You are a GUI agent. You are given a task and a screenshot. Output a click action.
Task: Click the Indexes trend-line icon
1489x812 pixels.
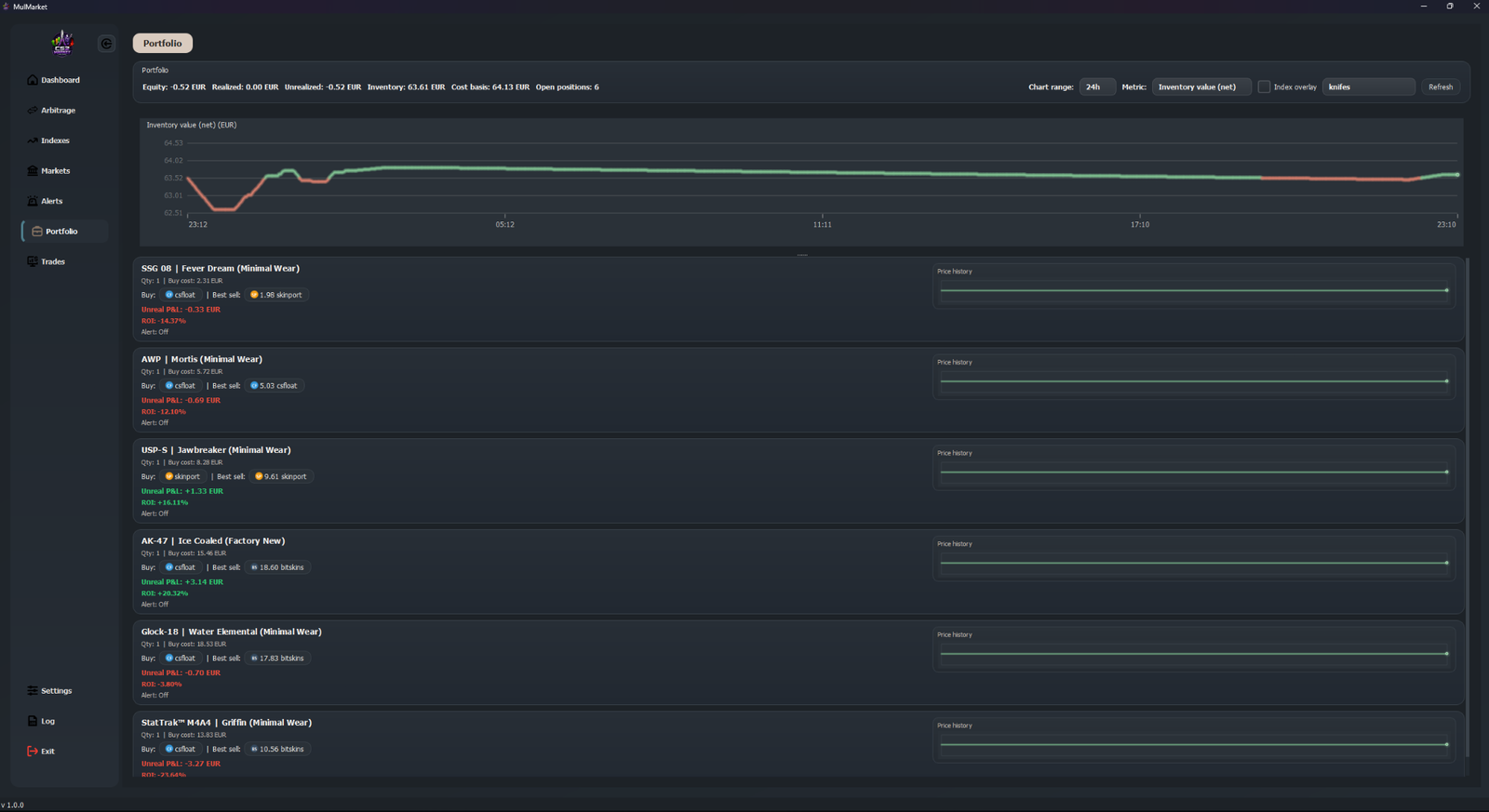coord(33,140)
